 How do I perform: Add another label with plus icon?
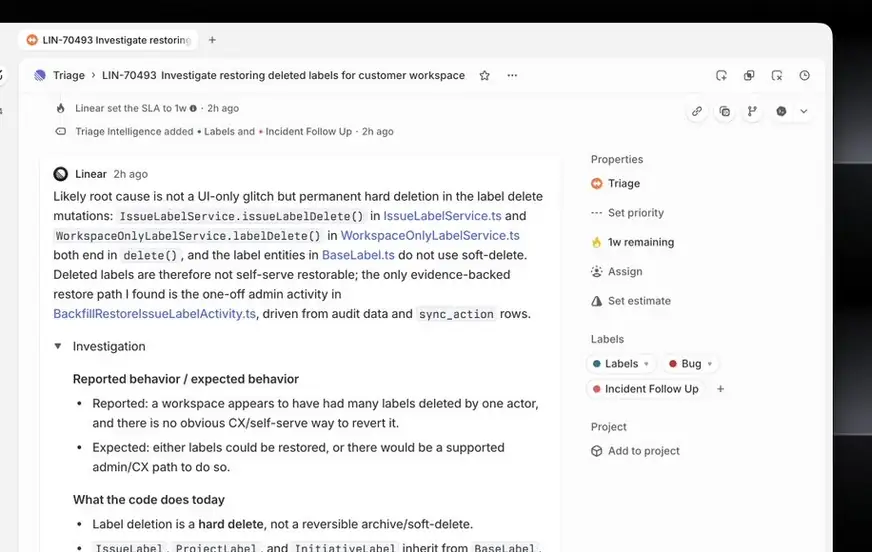720,389
